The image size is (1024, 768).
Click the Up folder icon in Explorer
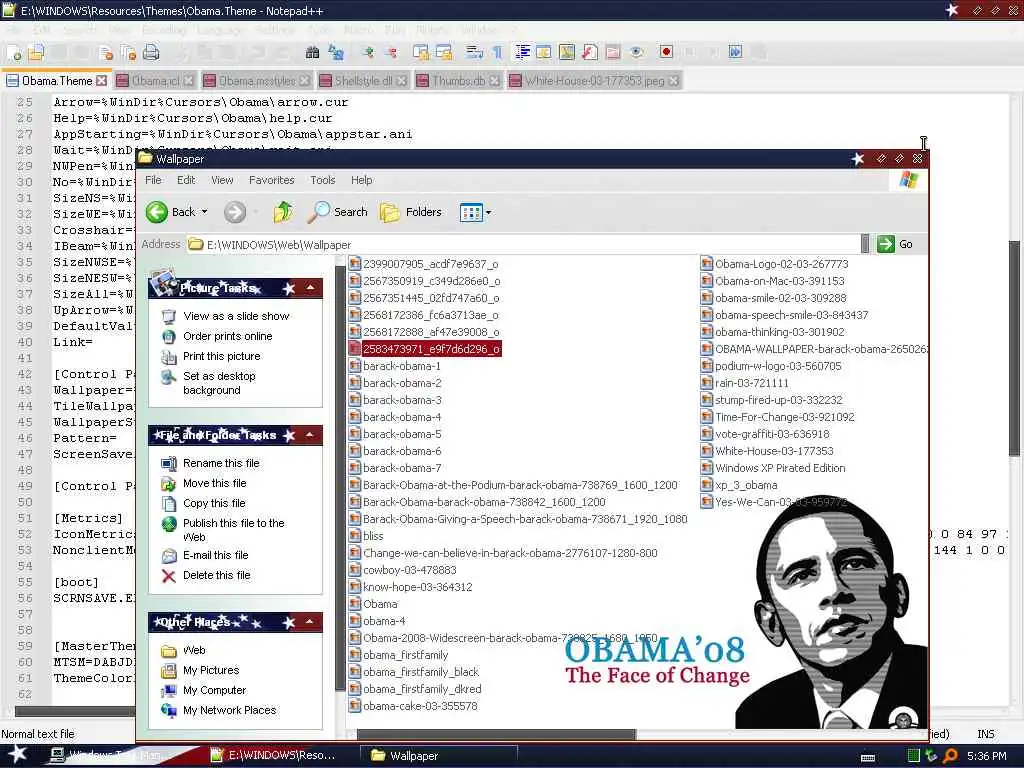tap(283, 212)
